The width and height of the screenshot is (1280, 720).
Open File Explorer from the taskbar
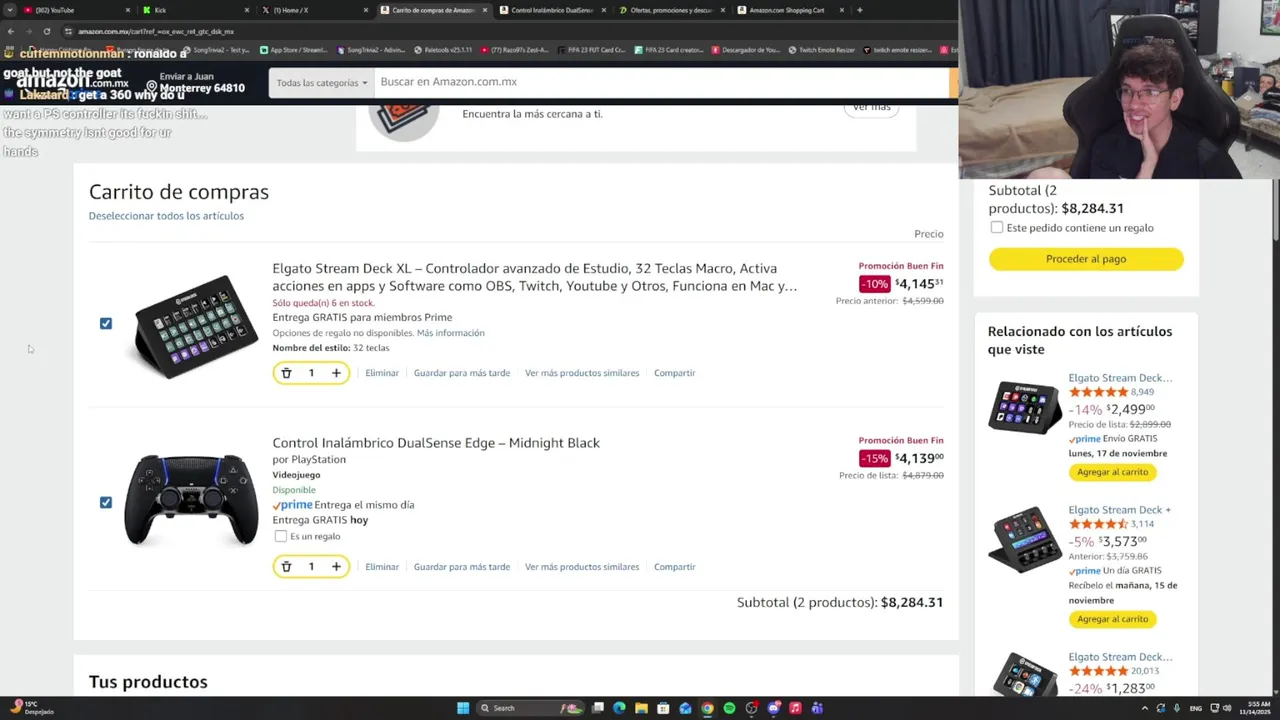point(641,708)
